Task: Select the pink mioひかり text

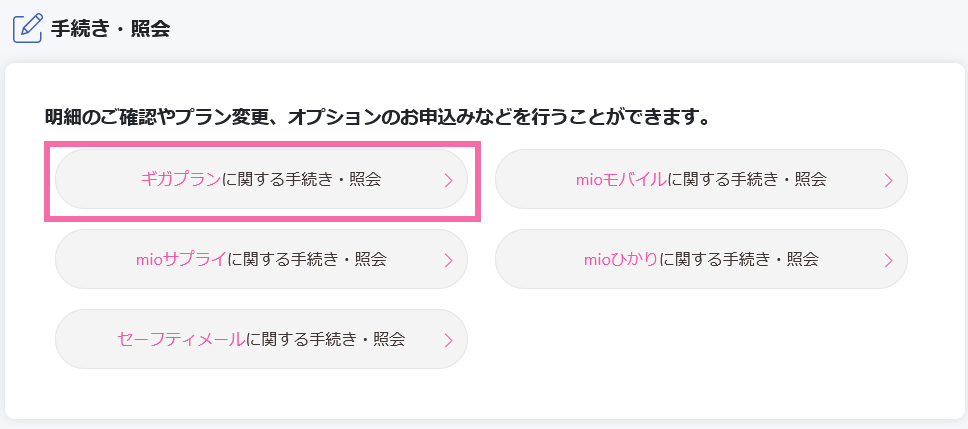Action: [621, 259]
